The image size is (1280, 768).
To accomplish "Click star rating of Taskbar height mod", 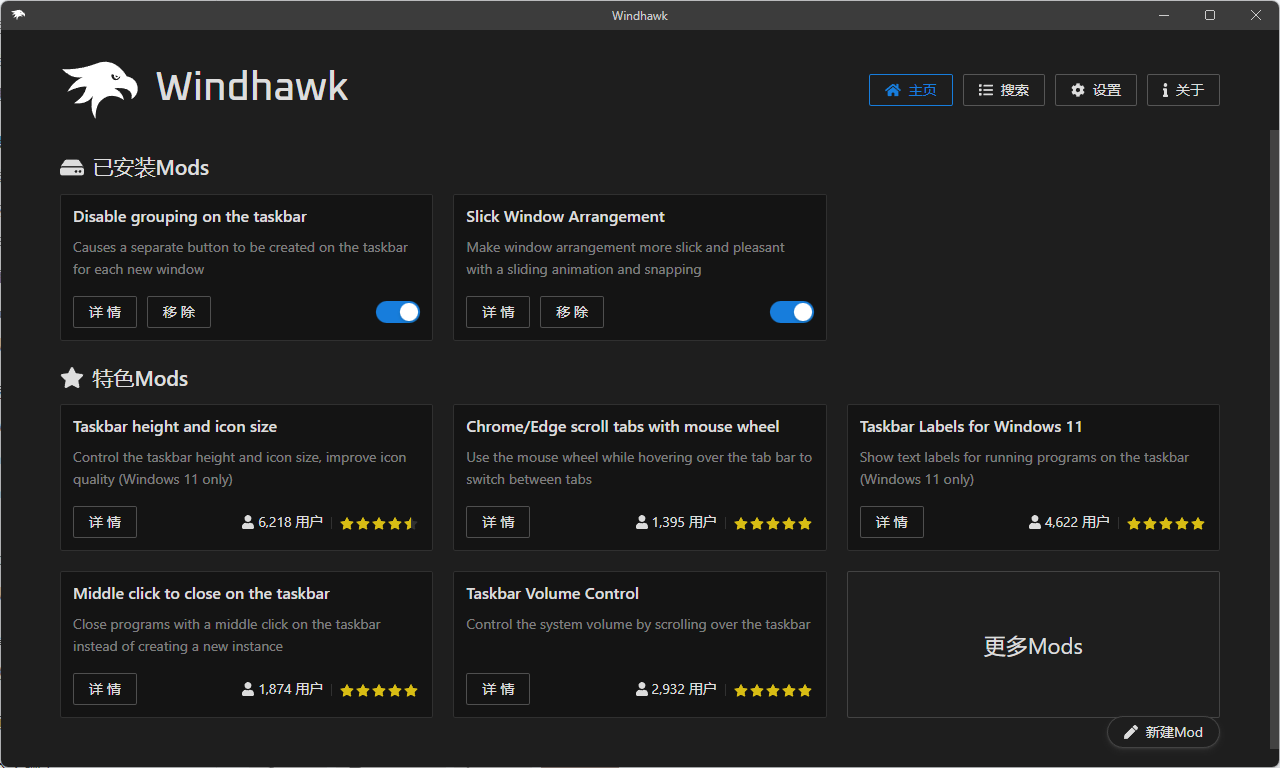I will tap(378, 523).
